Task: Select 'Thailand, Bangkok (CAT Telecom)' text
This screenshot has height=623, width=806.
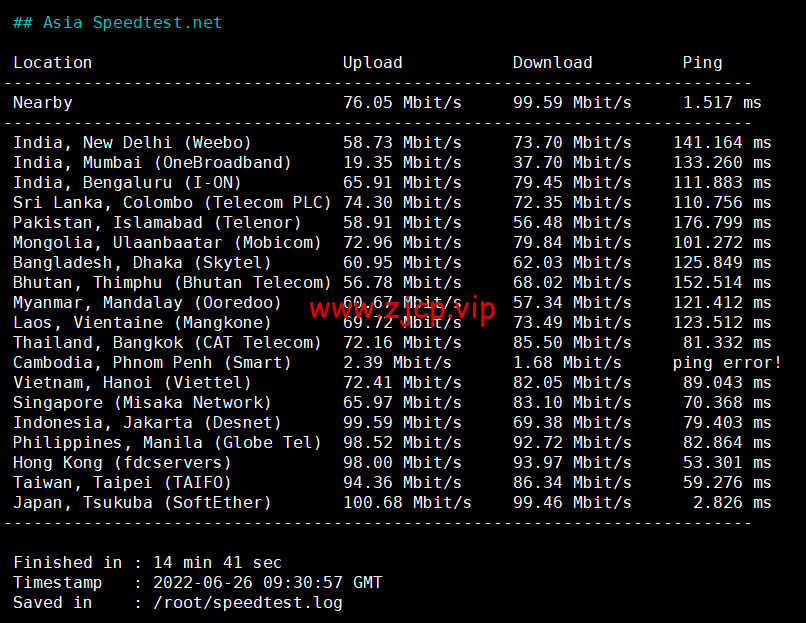Action: [167, 343]
